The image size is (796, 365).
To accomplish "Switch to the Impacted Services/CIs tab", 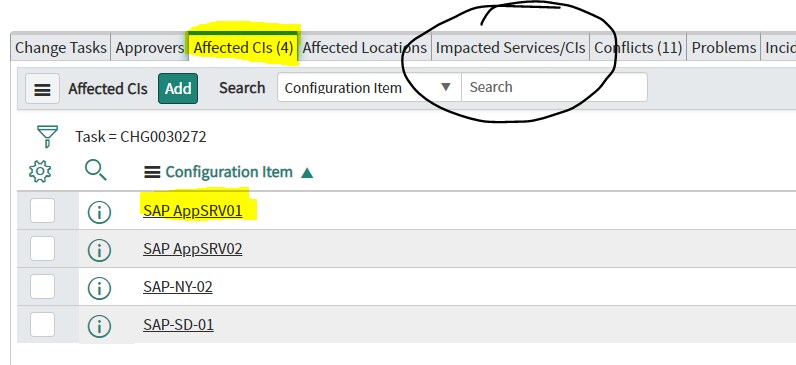I will point(510,48).
